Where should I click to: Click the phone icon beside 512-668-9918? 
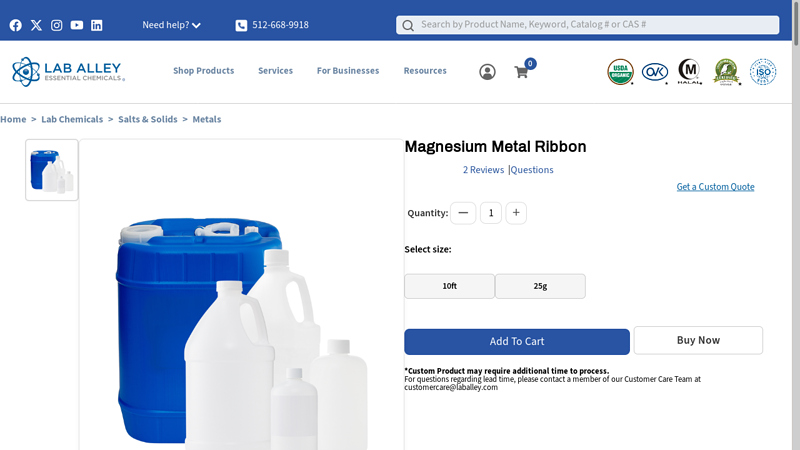tap(241, 26)
